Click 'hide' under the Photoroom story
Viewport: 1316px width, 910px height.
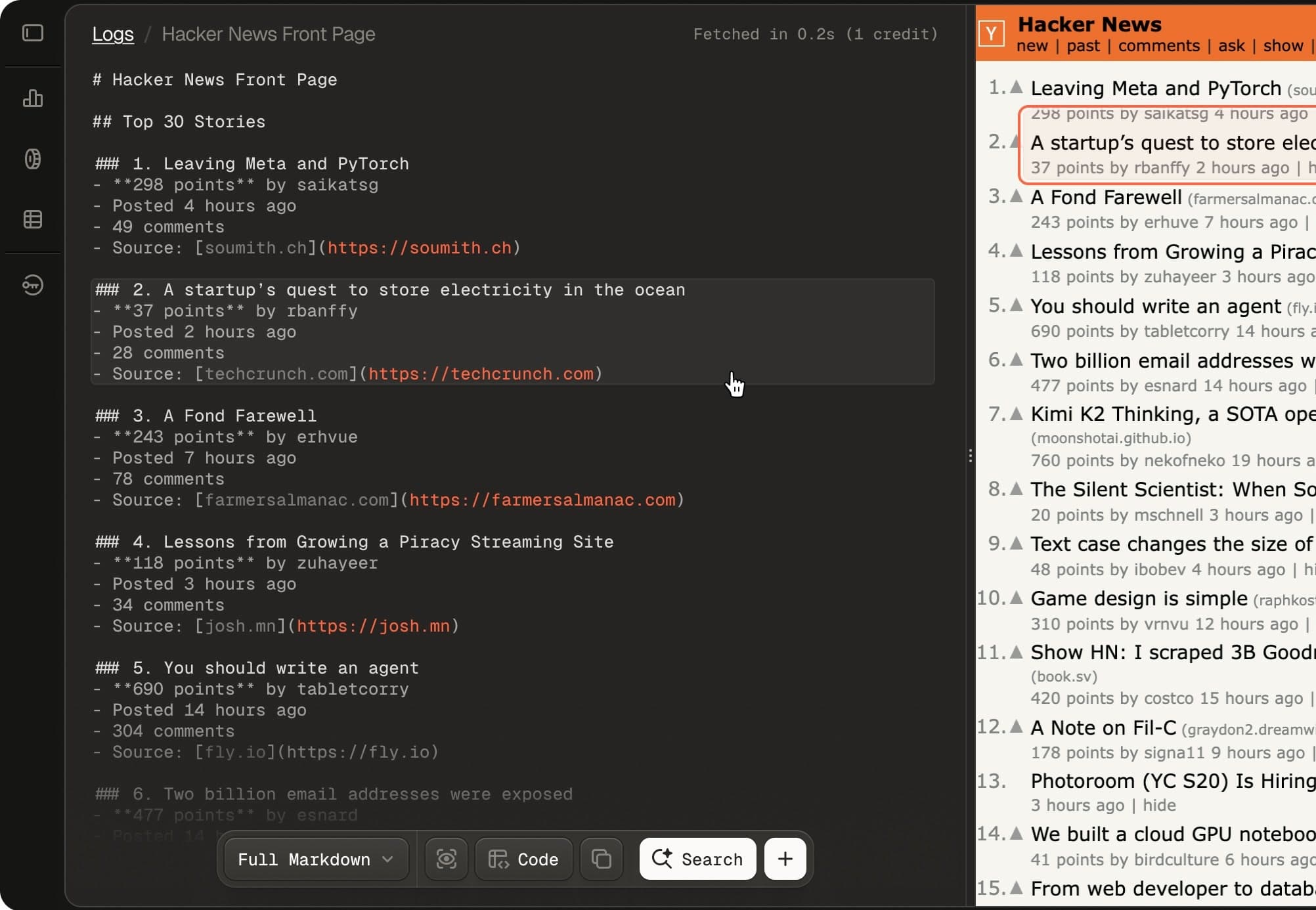(x=1159, y=805)
